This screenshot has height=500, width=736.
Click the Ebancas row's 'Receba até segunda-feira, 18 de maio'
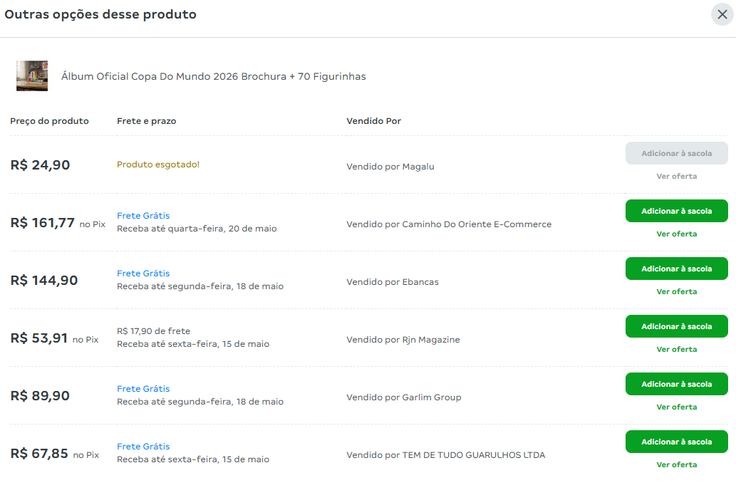(x=200, y=286)
